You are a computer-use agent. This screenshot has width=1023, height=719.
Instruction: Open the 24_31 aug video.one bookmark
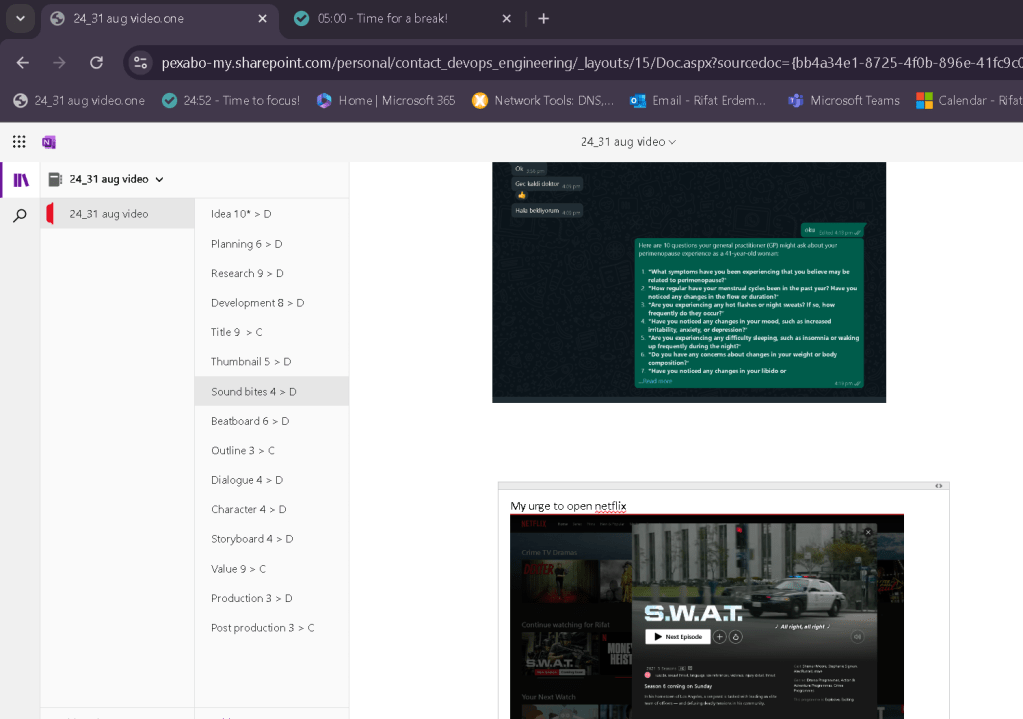(x=79, y=100)
